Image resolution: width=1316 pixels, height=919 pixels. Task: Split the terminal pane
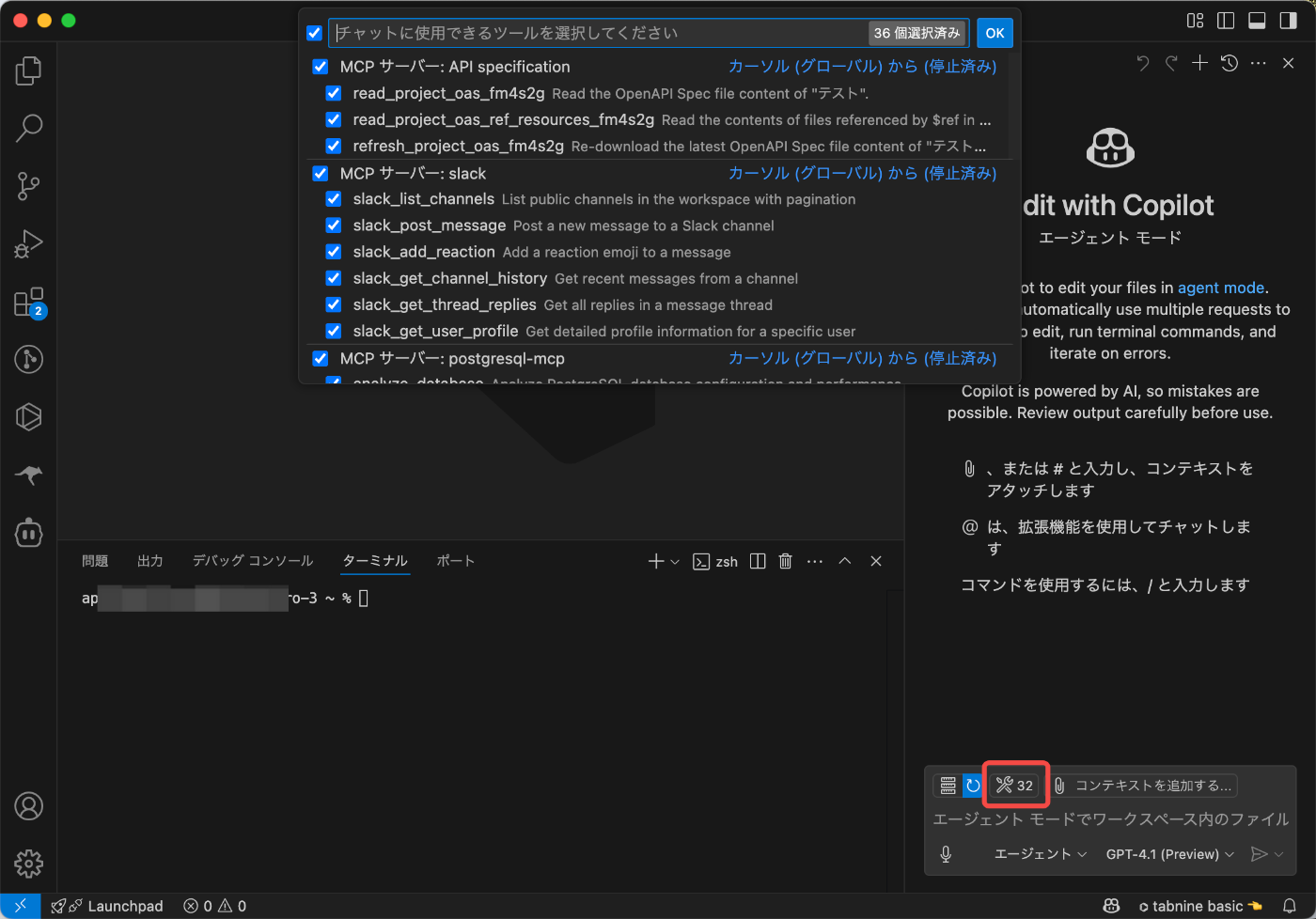click(758, 561)
